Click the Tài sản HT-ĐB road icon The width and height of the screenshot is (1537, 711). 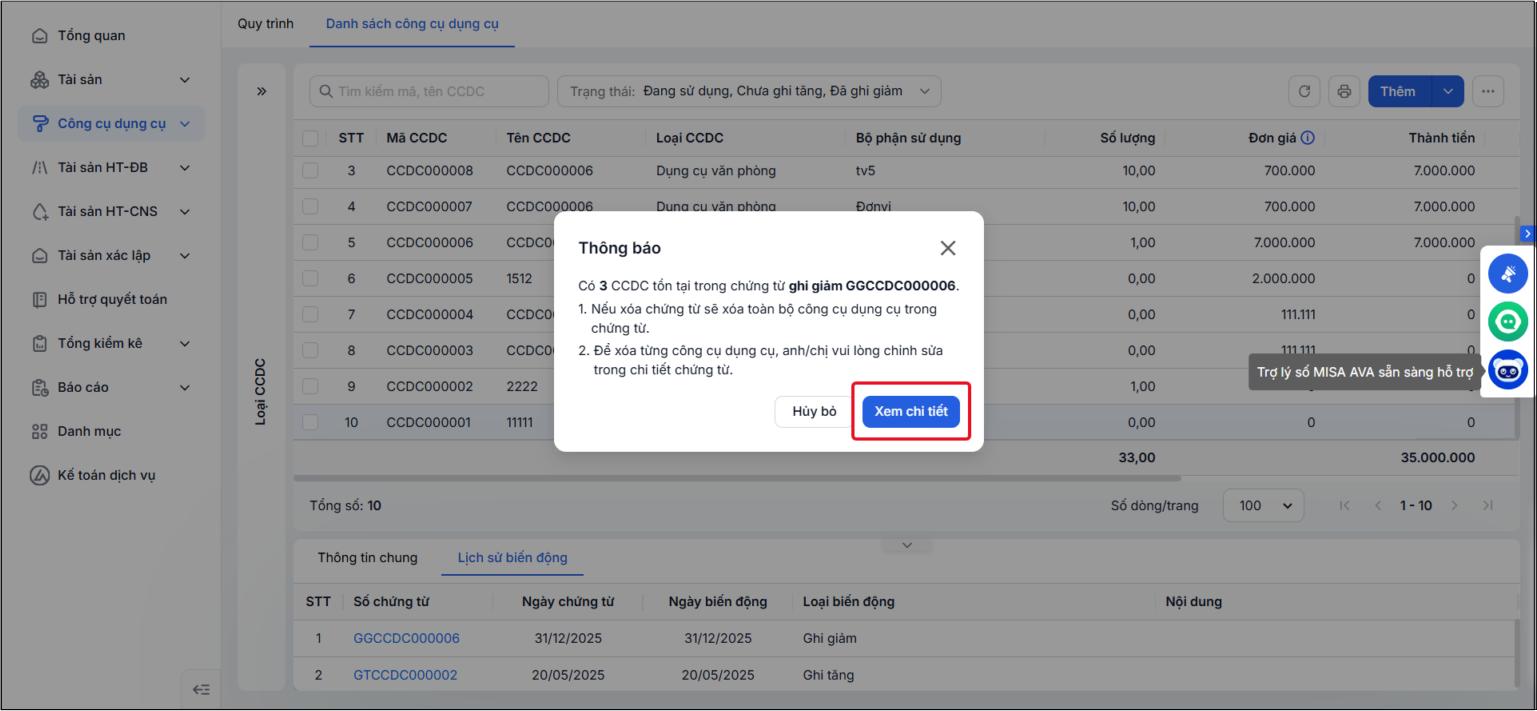[x=40, y=168]
